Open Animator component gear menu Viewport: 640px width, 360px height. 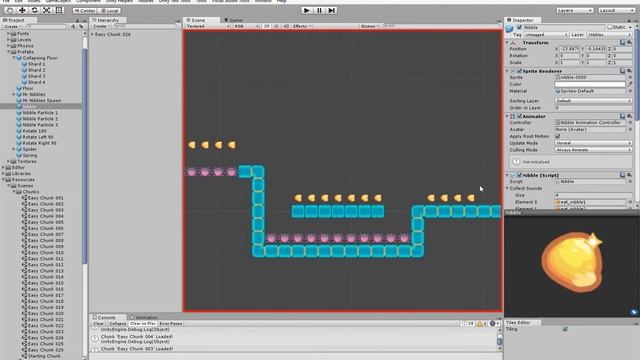click(629, 116)
